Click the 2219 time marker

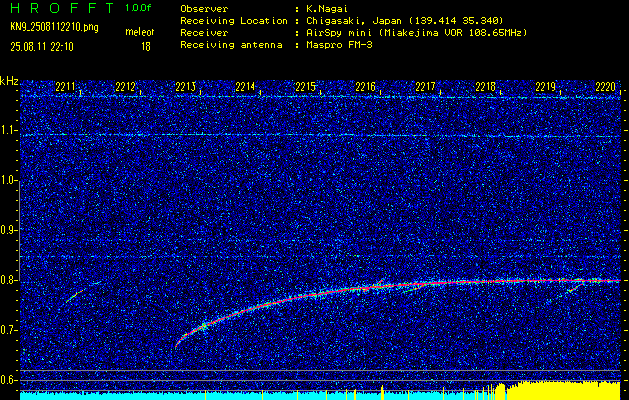[546, 87]
